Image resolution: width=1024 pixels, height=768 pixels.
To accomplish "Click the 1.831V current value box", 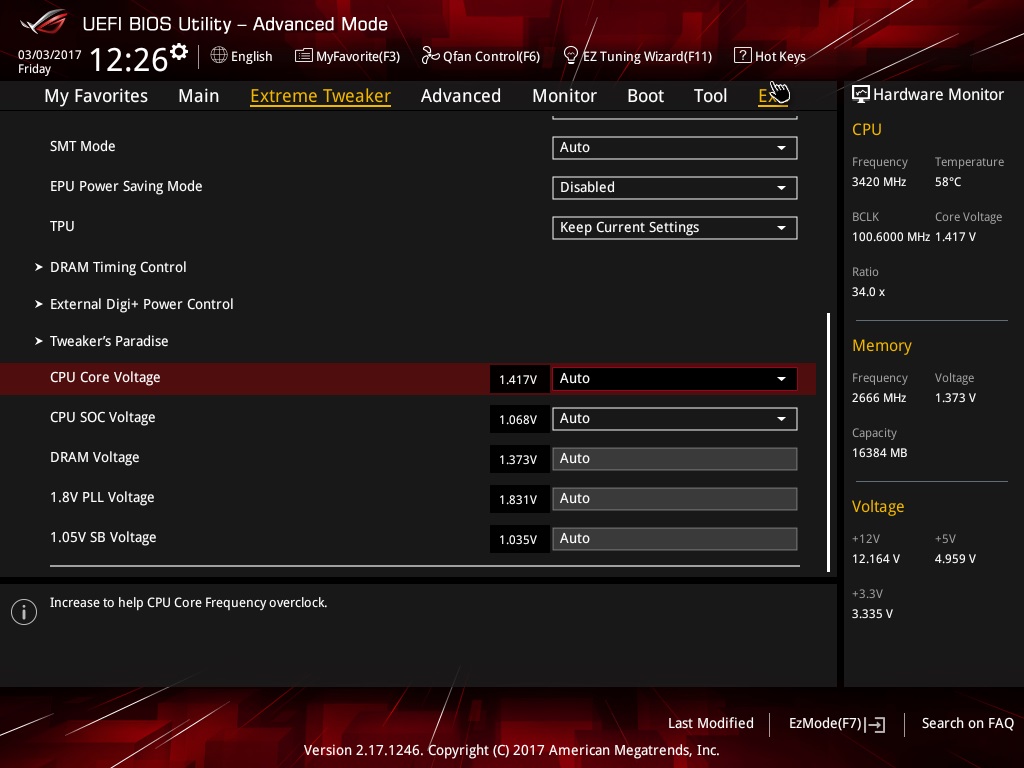I will (x=519, y=500).
